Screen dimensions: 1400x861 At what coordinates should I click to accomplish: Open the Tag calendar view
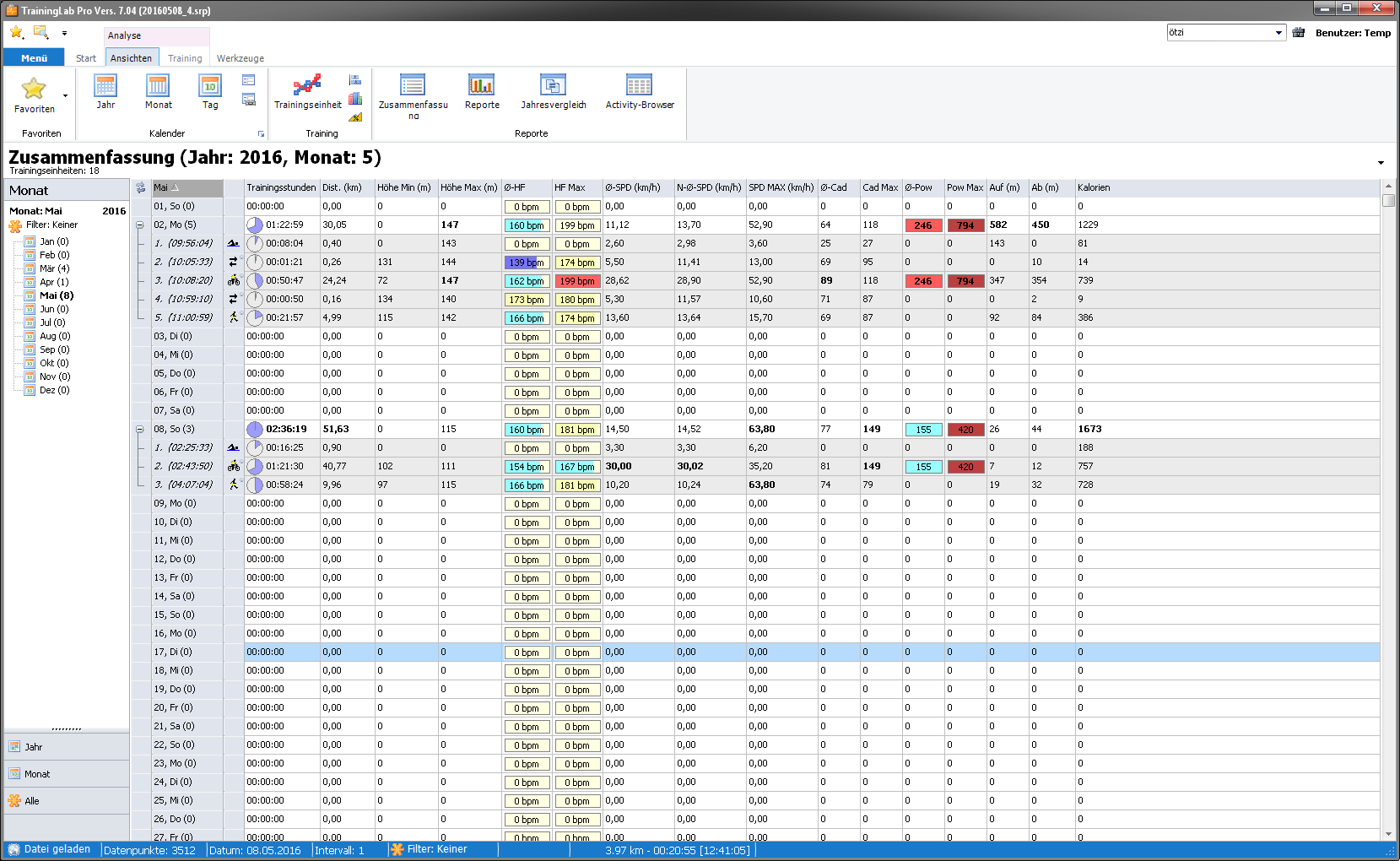[210, 92]
